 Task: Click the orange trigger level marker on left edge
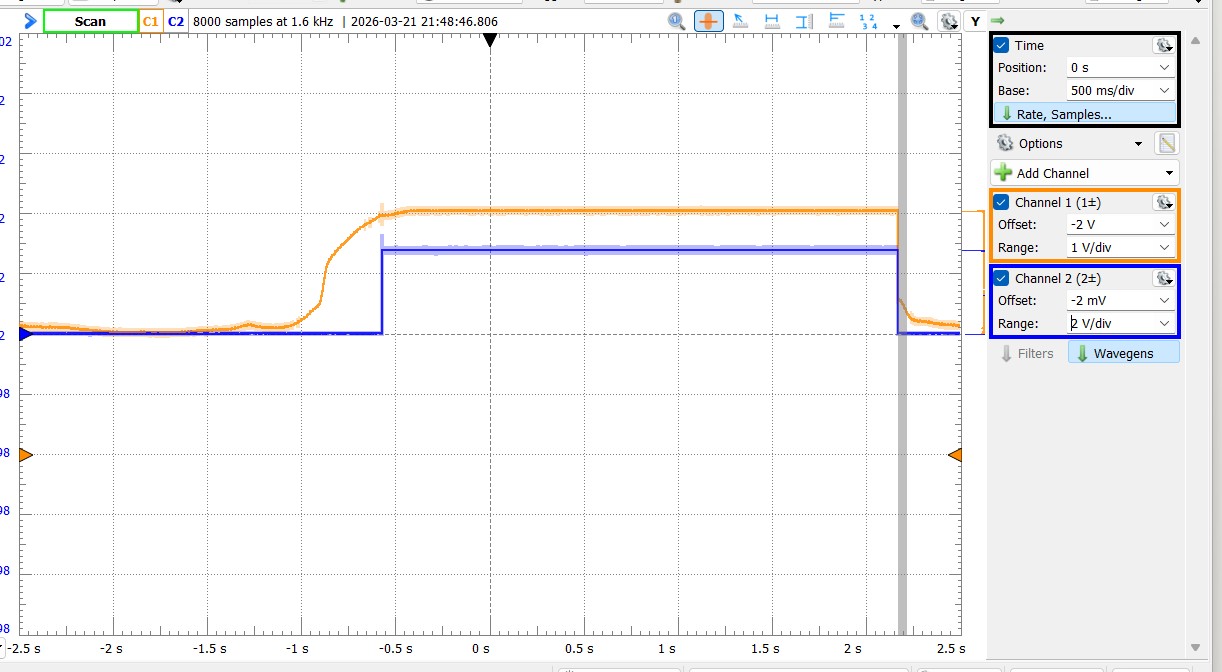pos(26,455)
